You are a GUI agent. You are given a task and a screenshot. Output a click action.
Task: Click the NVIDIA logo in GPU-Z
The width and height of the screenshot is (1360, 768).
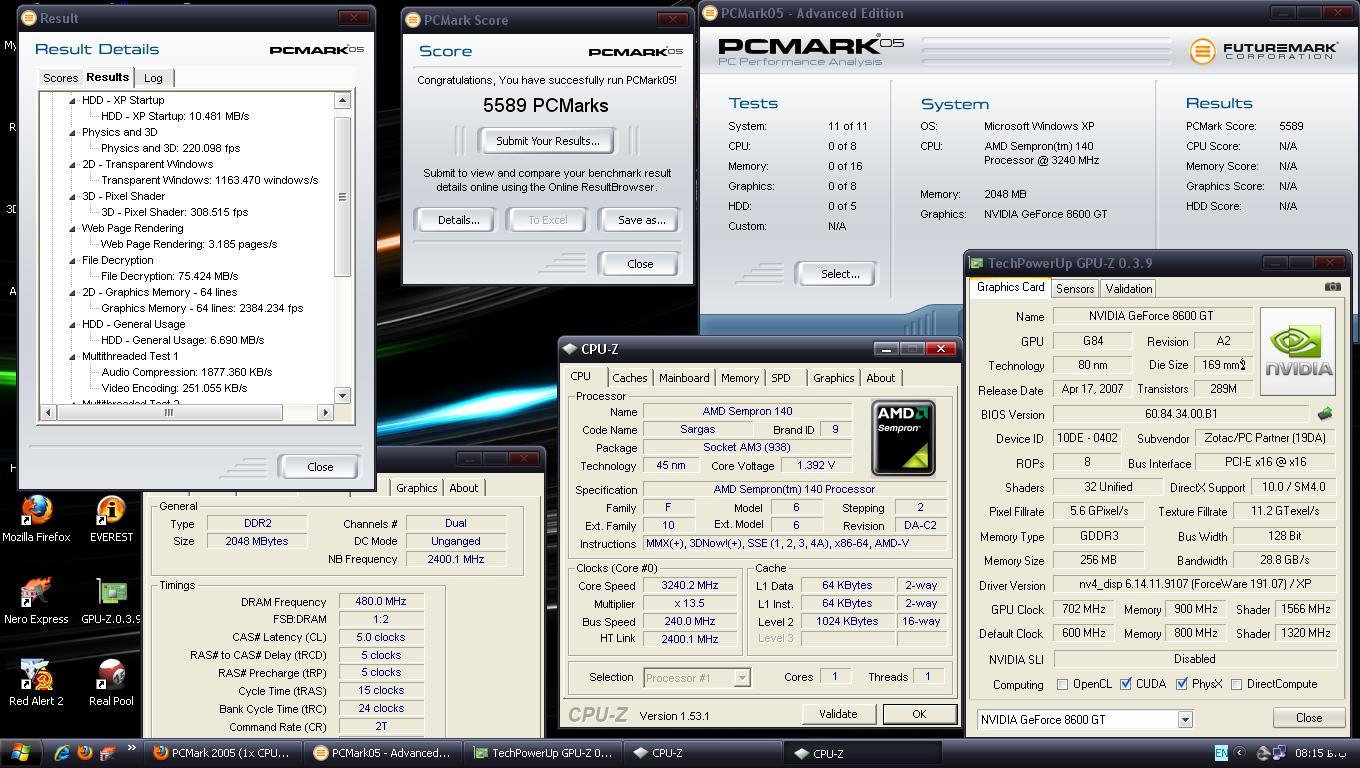[1298, 352]
